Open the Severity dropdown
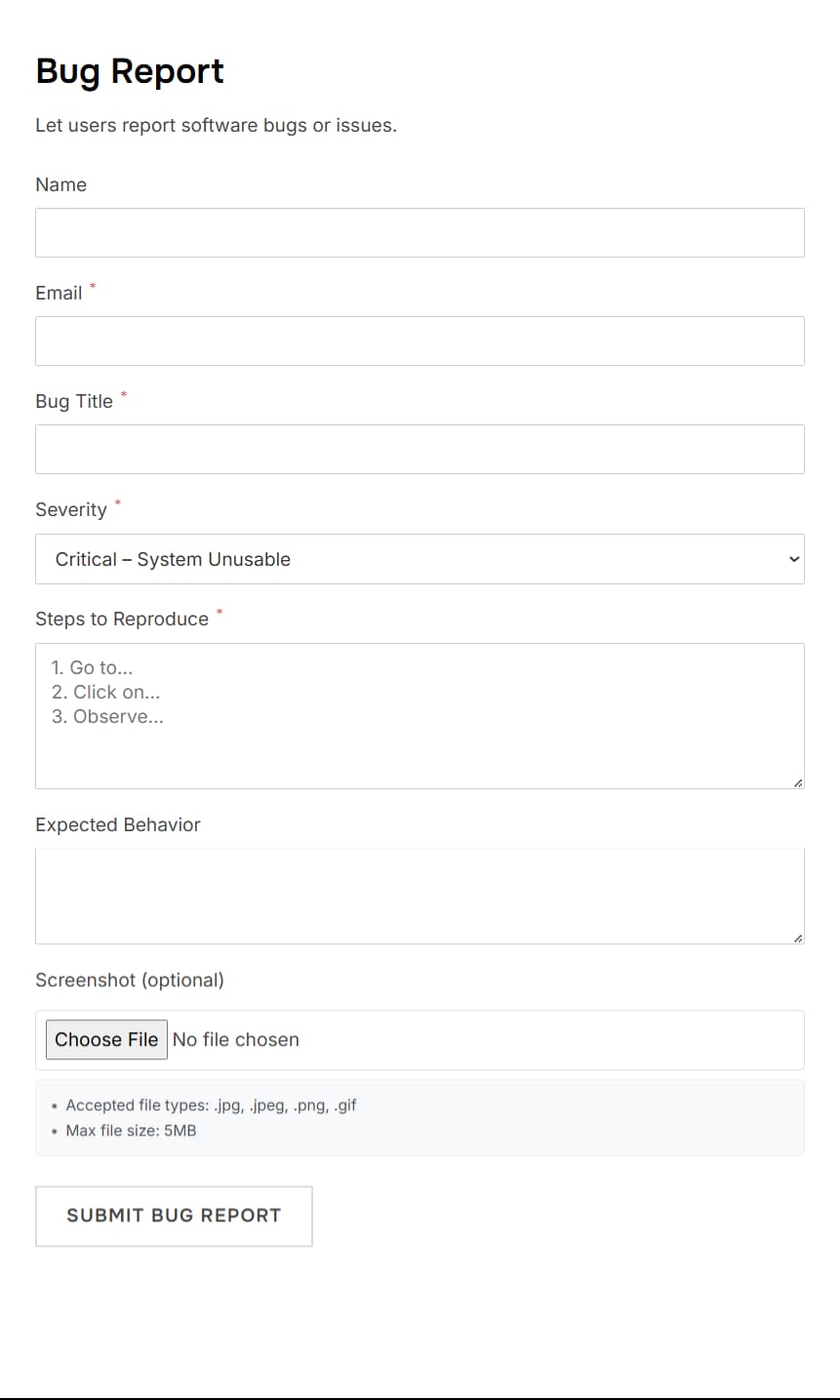Screen dimensions: 840x1400 click(420, 559)
